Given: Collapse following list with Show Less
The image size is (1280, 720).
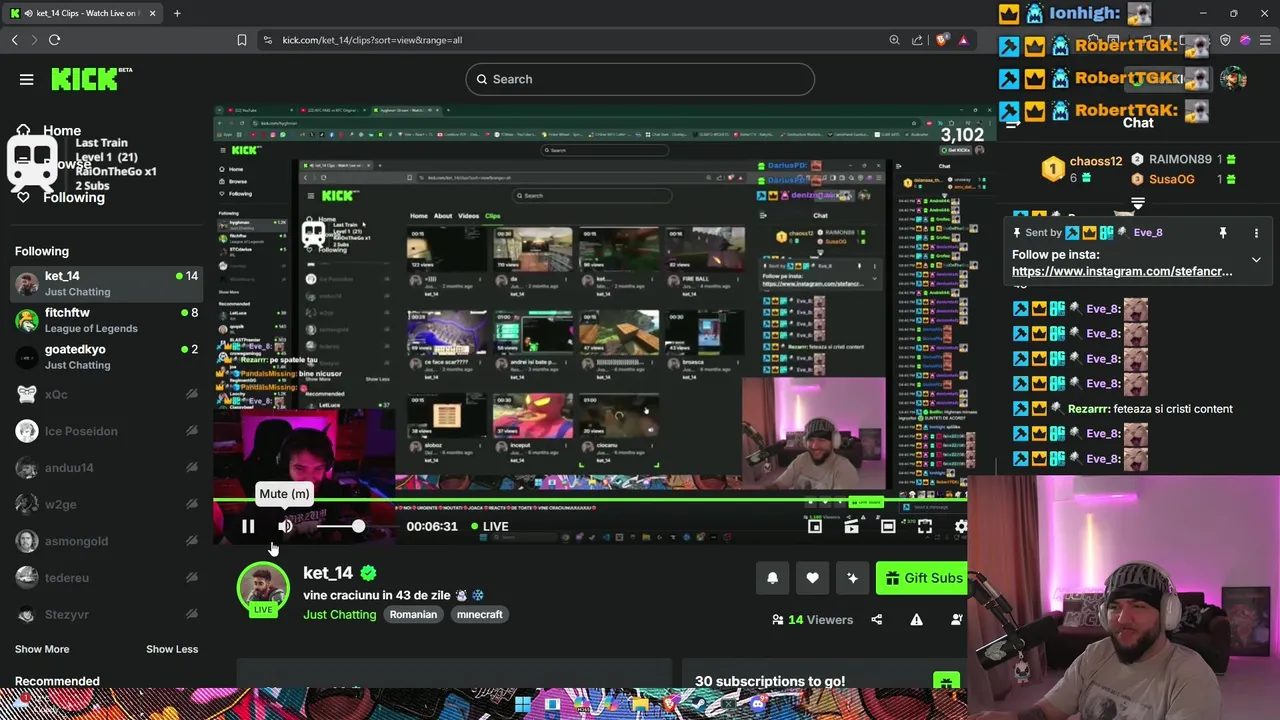Looking at the screenshot, I should click(x=172, y=649).
